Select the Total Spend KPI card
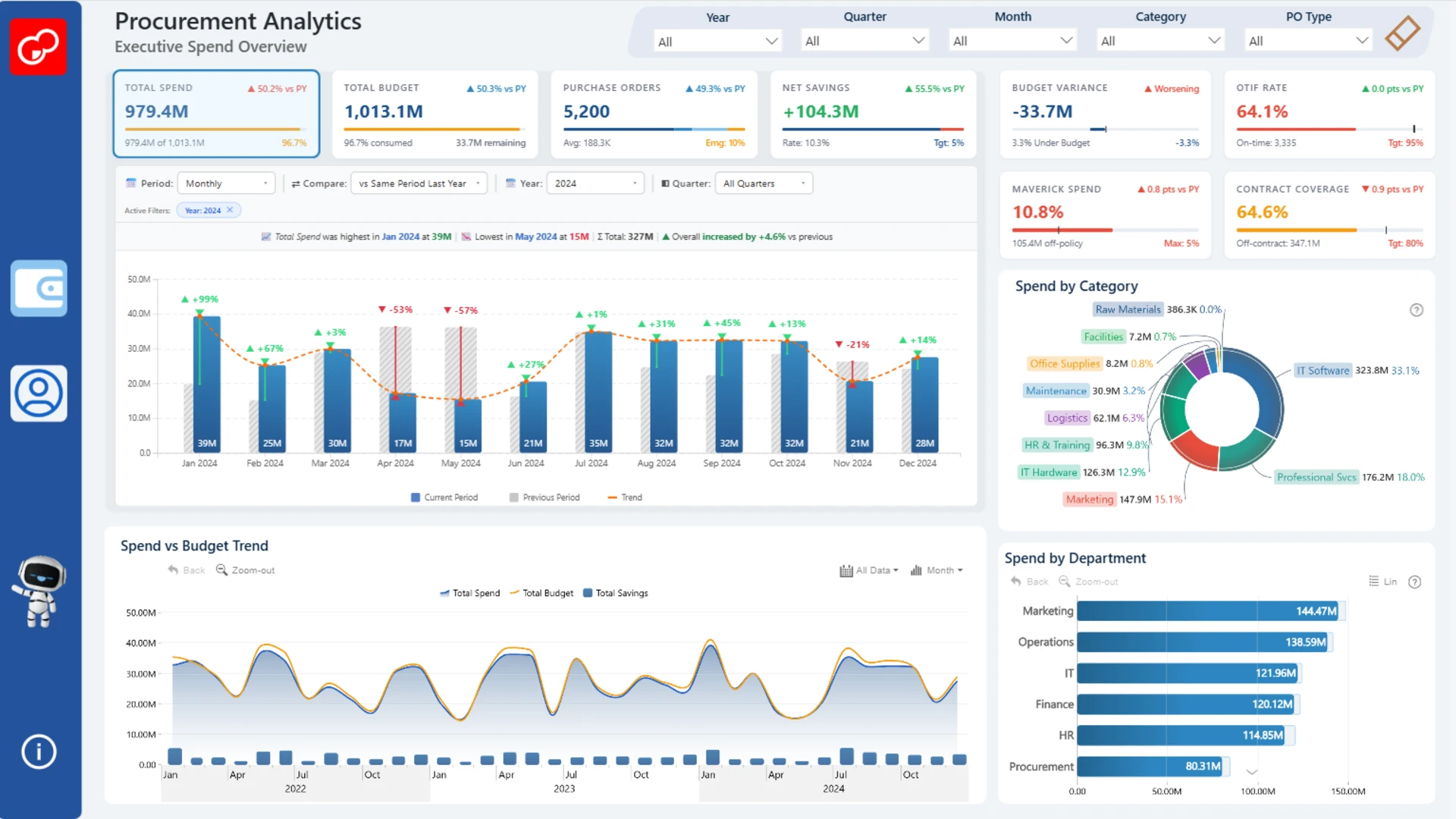This screenshot has height=819, width=1456. coord(216,114)
